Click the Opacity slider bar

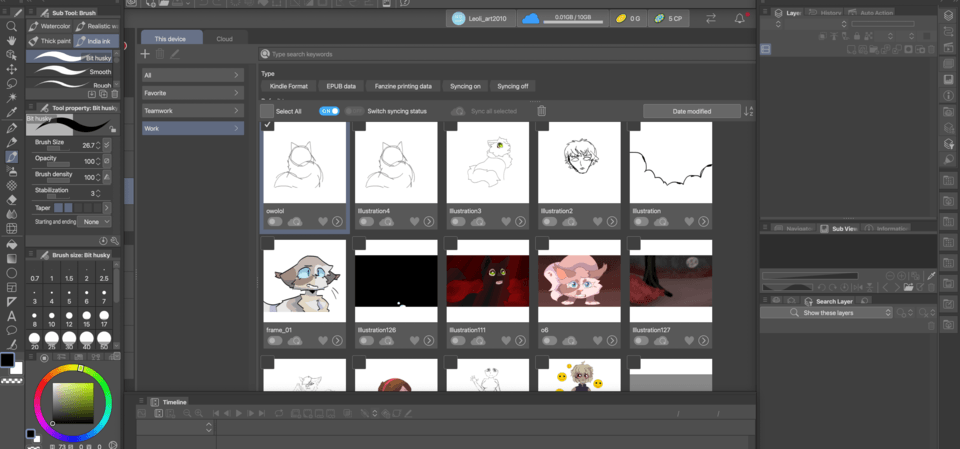coord(58,164)
